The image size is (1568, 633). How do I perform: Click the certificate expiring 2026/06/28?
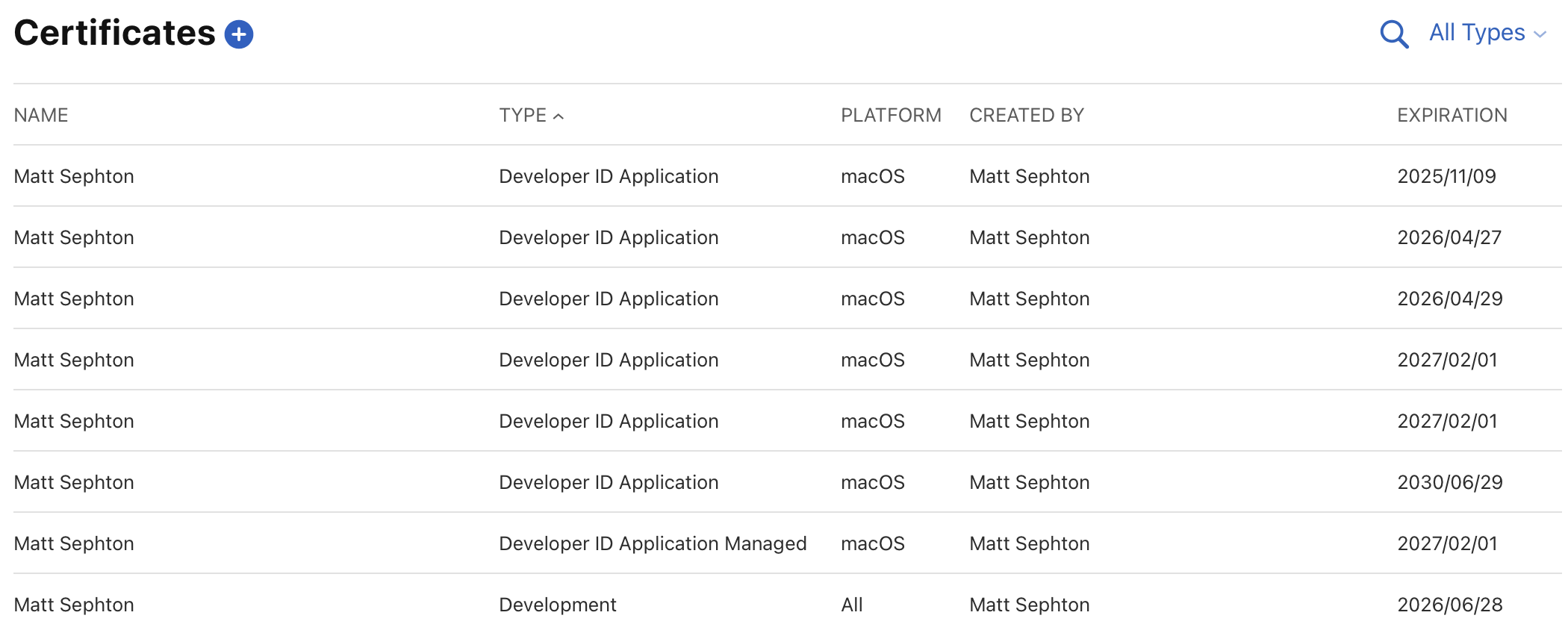[x=1449, y=605]
